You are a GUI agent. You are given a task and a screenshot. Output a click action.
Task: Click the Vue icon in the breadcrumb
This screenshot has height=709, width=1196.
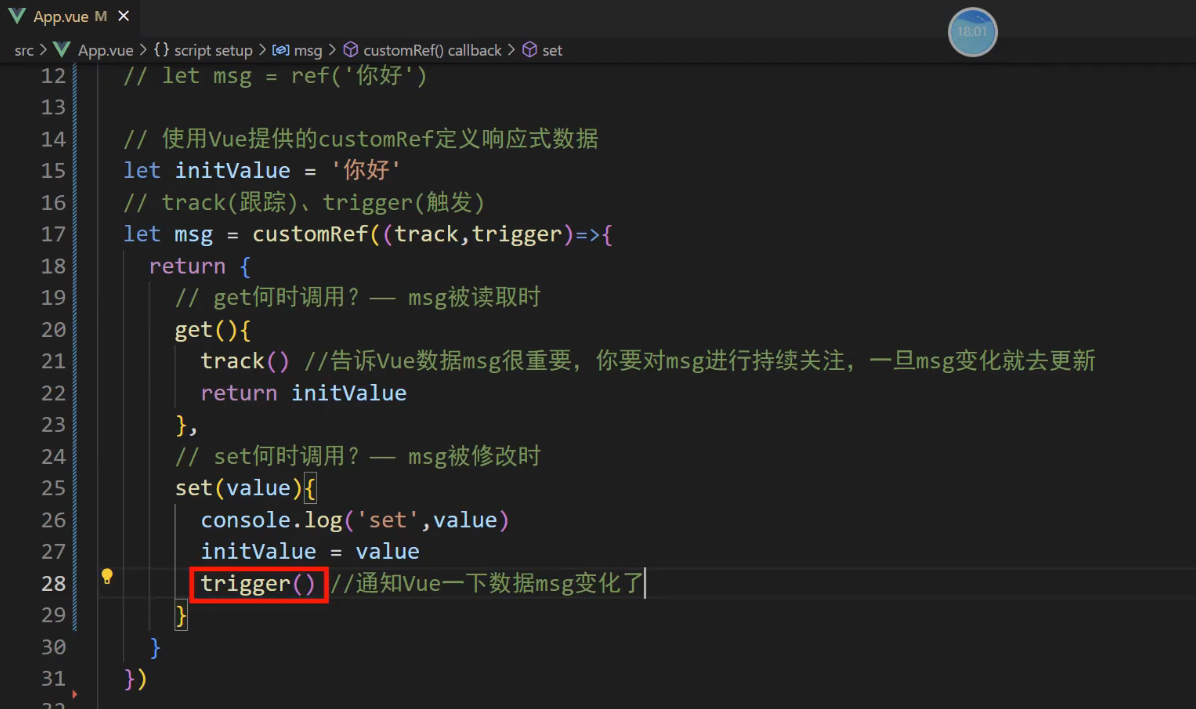pos(62,50)
